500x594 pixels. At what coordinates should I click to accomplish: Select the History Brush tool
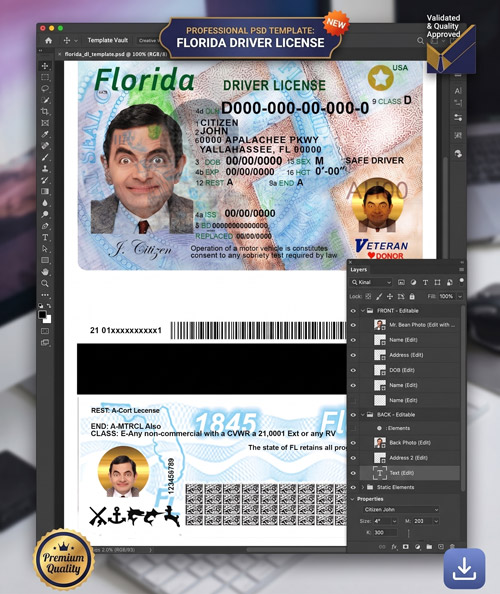(x=45, y=180)
